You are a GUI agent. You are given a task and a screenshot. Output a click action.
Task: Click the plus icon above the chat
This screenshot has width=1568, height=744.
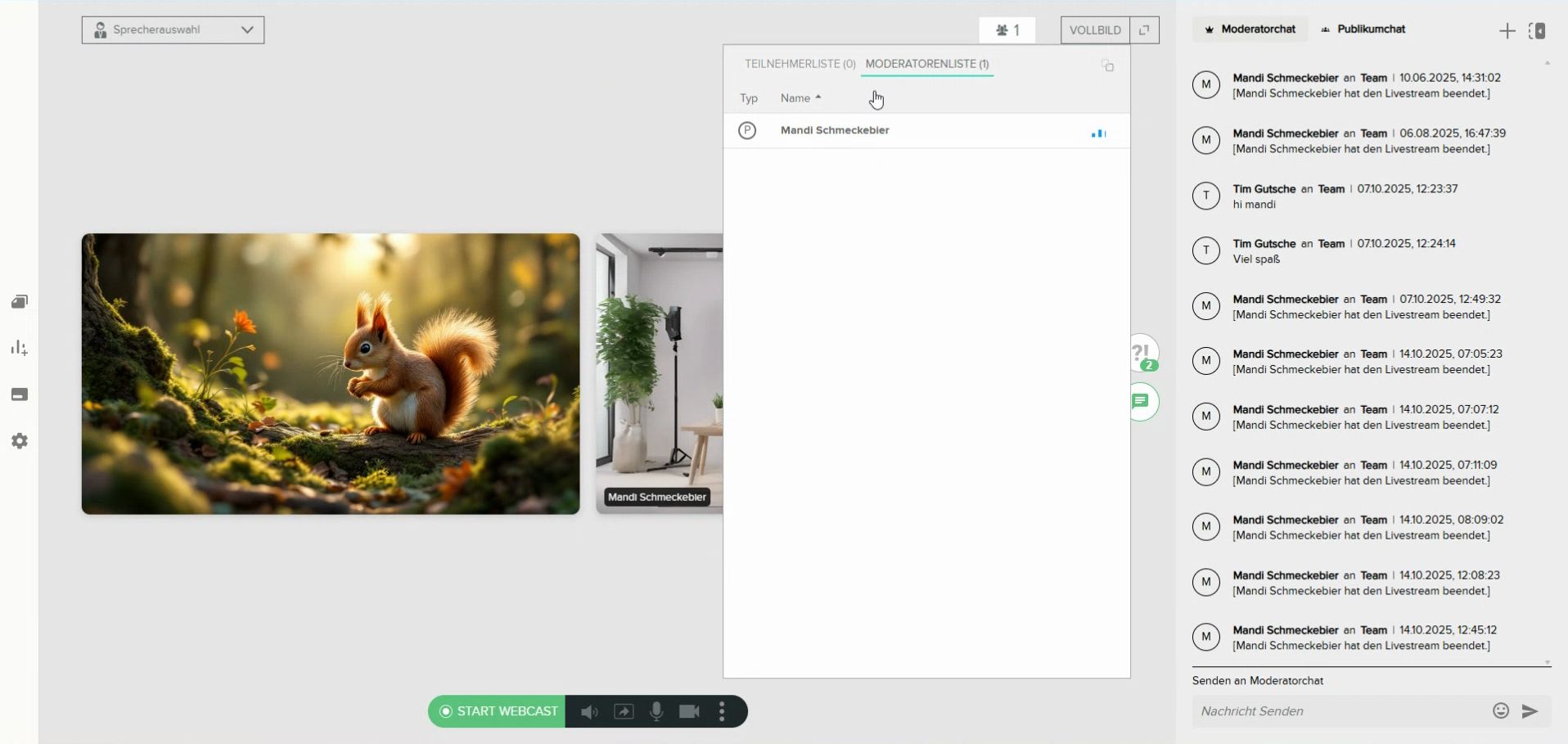(1507, 31)
